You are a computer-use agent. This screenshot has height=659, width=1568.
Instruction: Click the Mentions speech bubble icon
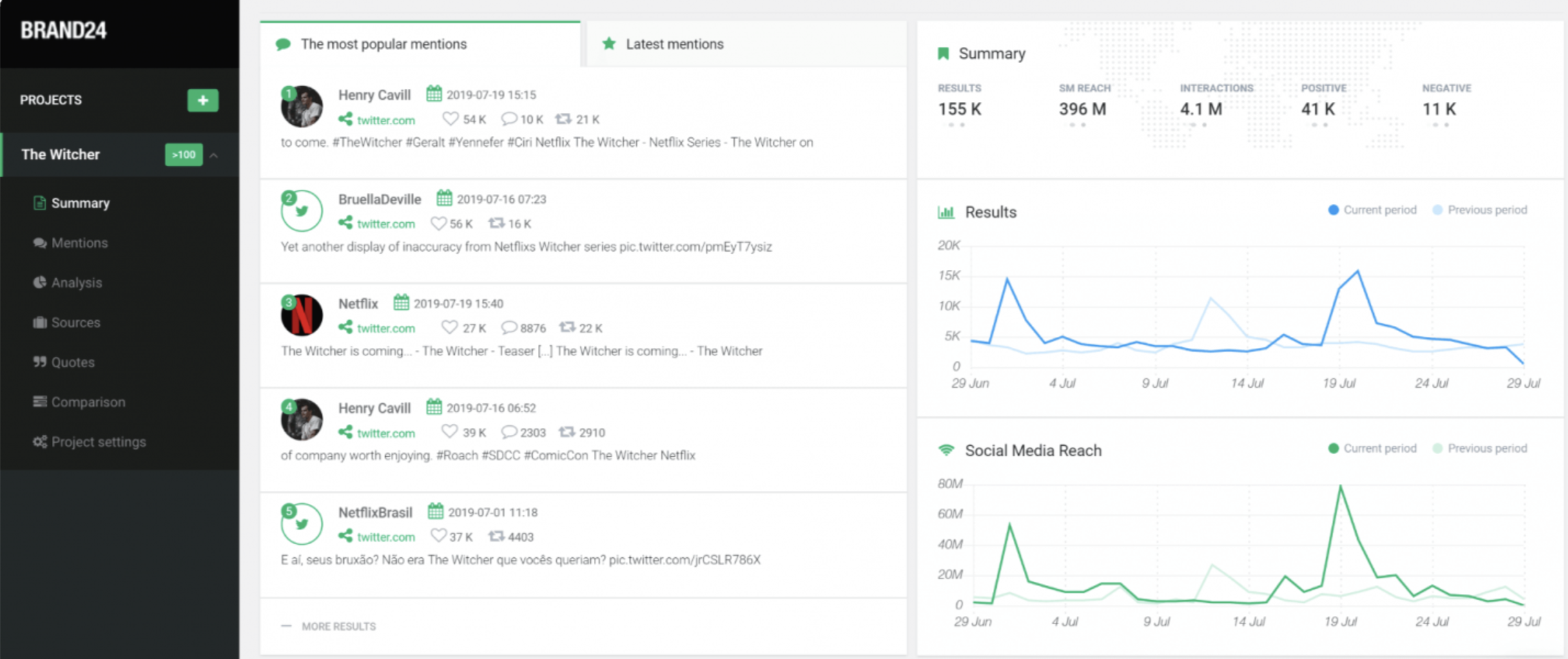point(40,243)
